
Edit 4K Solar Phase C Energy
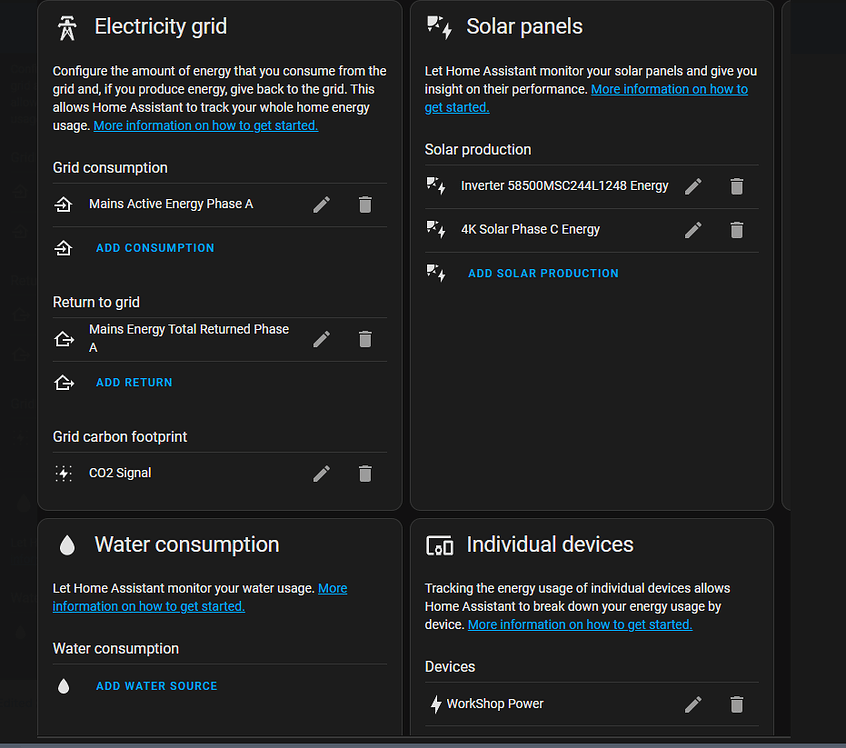click(x=693, y=230)
